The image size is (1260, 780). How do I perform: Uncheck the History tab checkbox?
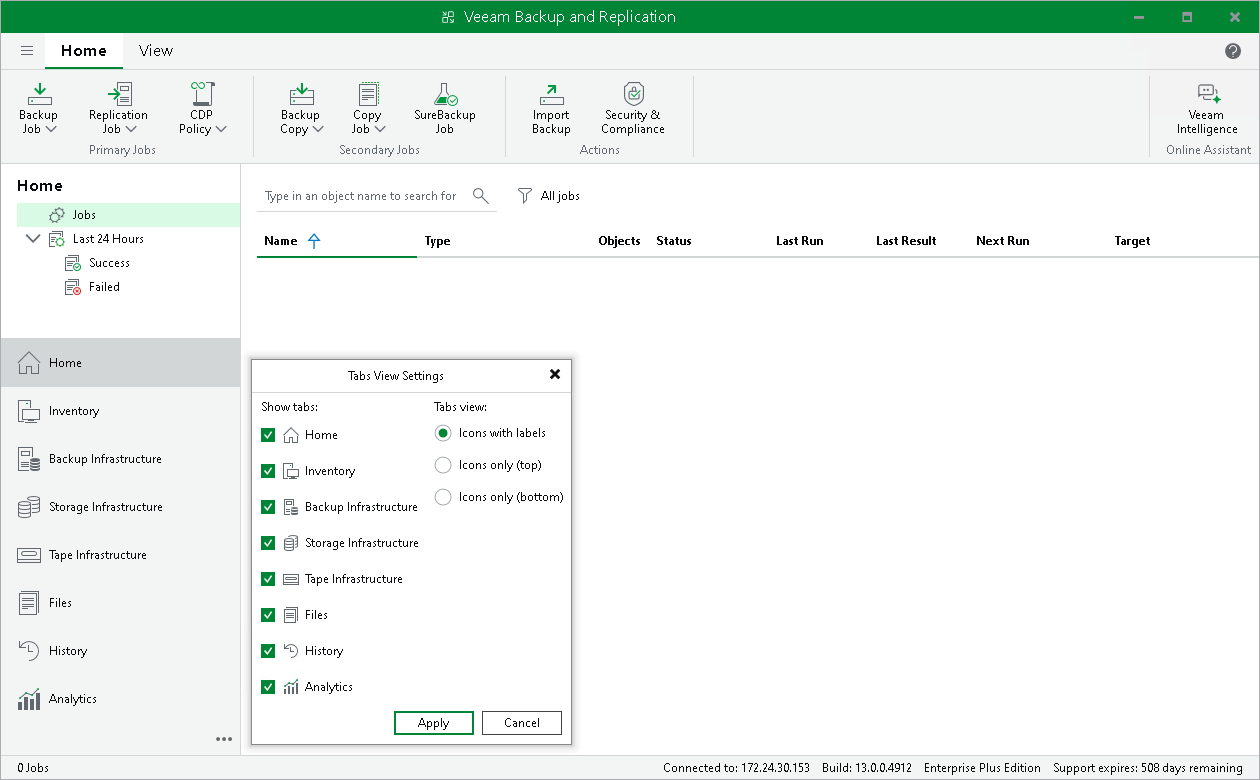tap(268, 651)
